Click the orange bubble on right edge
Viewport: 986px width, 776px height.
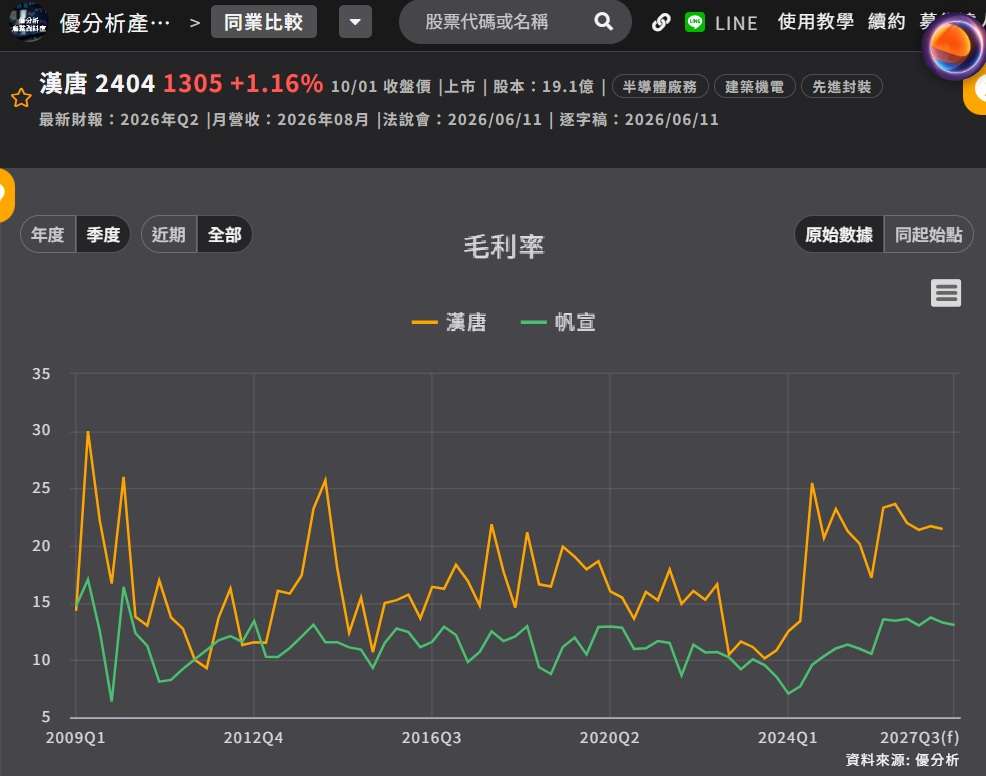[975, 91]
